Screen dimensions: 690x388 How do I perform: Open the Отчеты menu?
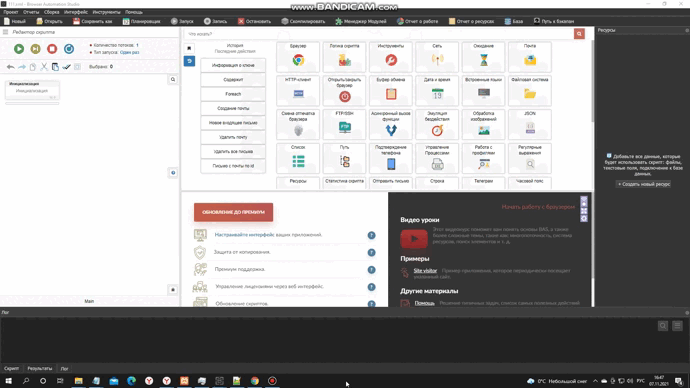tap(31, 12)
